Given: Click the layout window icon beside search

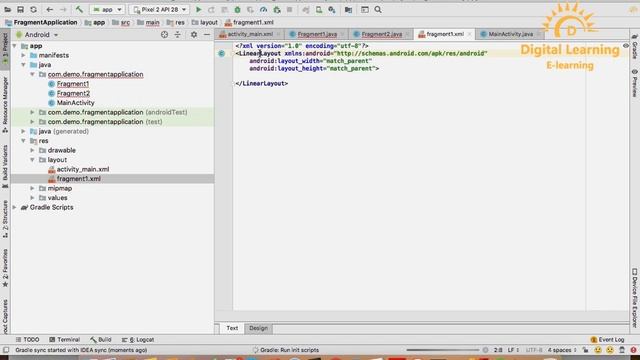Looking at the screenshot, I should coord(364,9).
